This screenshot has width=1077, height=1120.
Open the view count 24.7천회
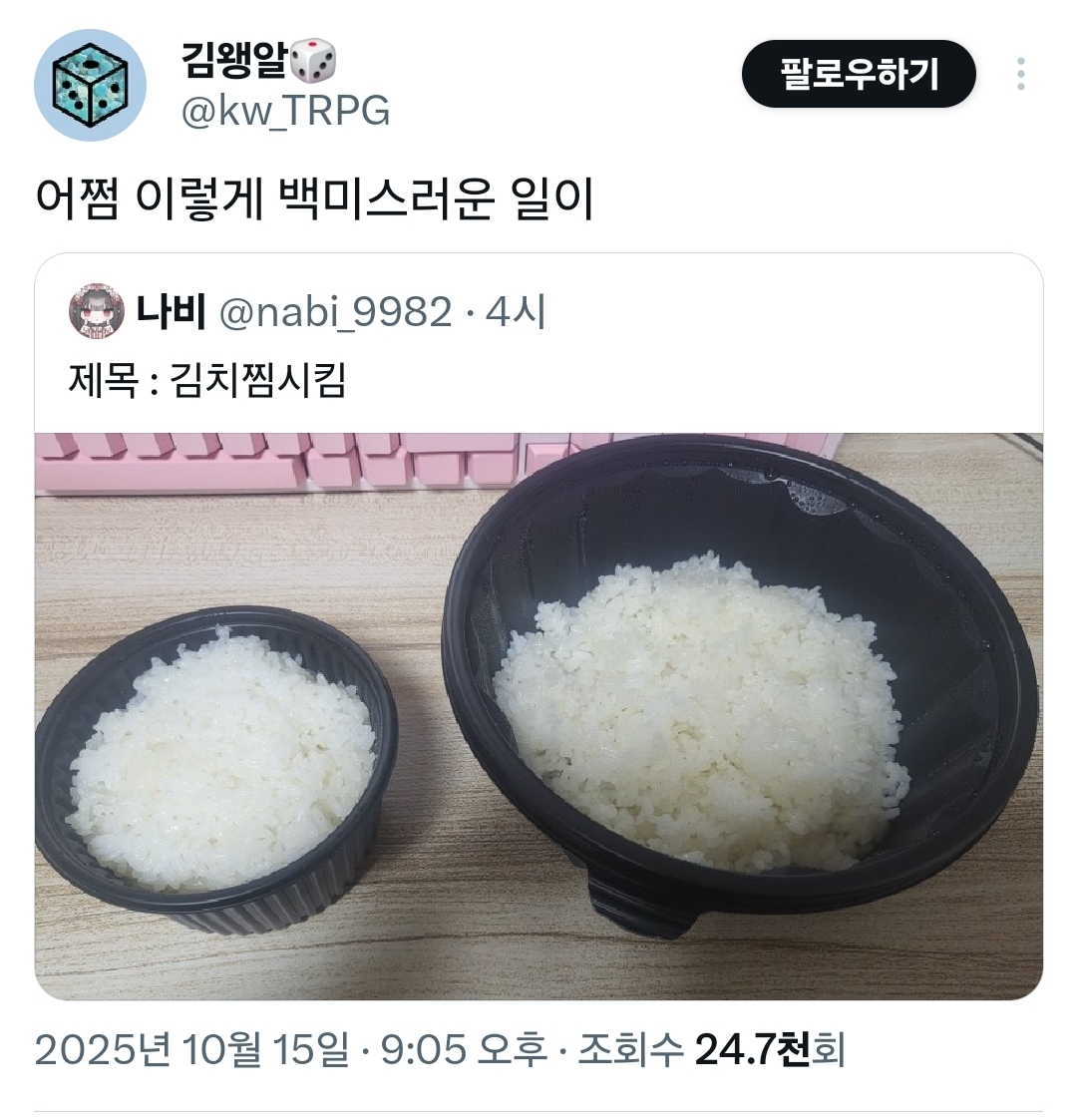pos(770,1050)
